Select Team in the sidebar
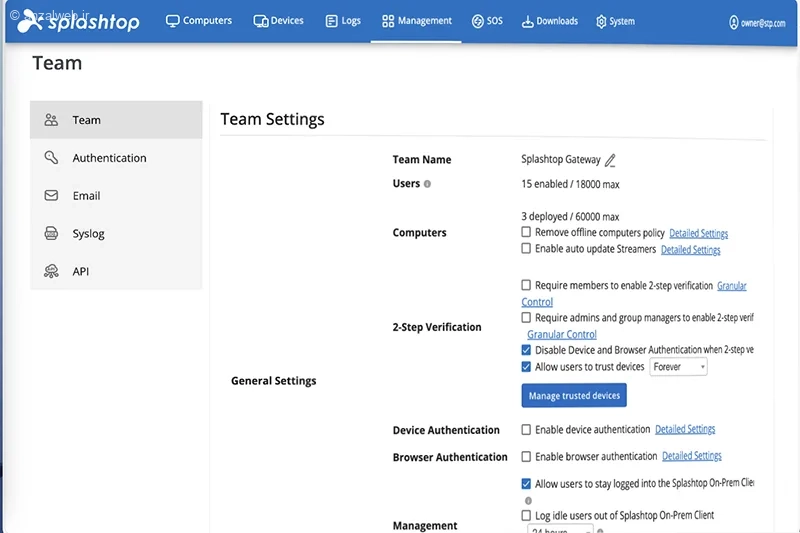The image size is (800, 533). coord(116,120)
